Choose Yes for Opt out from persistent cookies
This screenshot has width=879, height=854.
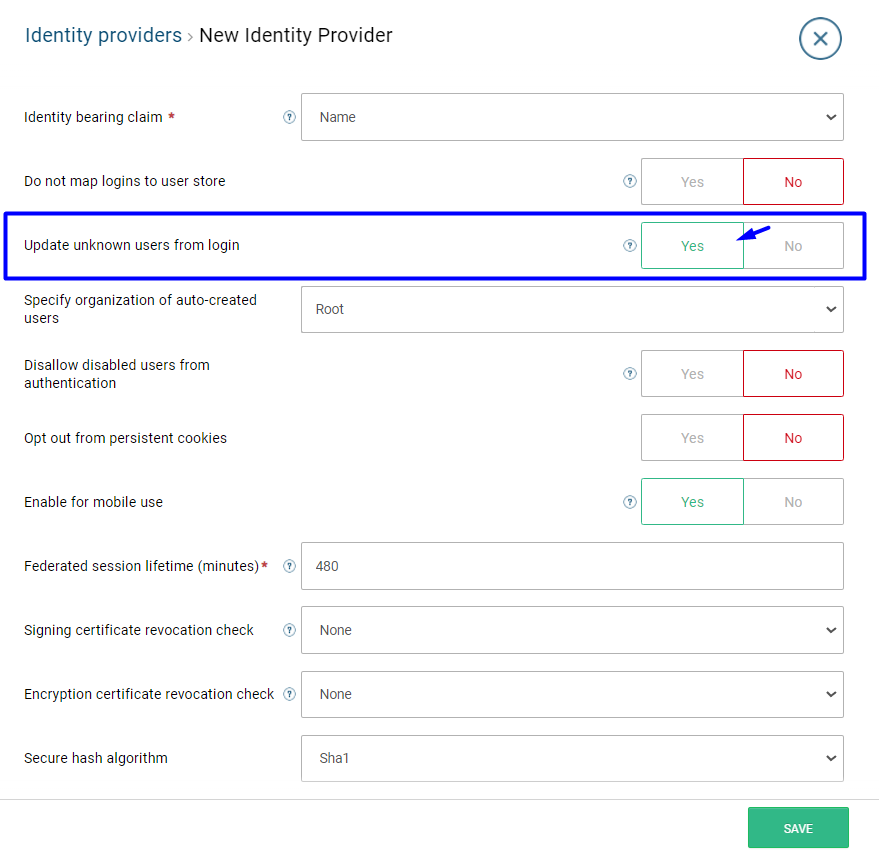pos(692,438)
